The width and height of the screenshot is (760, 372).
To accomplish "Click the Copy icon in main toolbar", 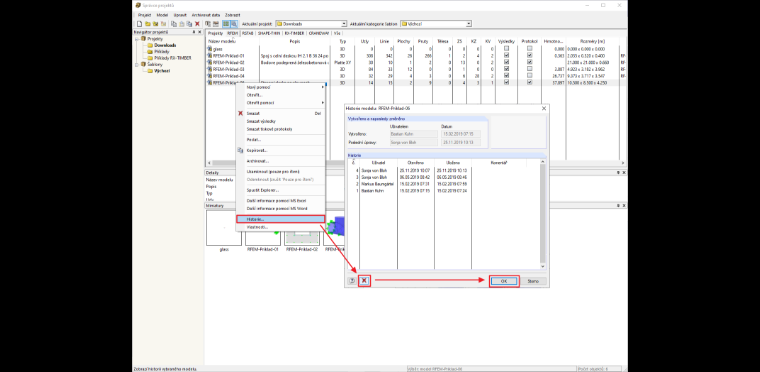I will pos(174,24).
